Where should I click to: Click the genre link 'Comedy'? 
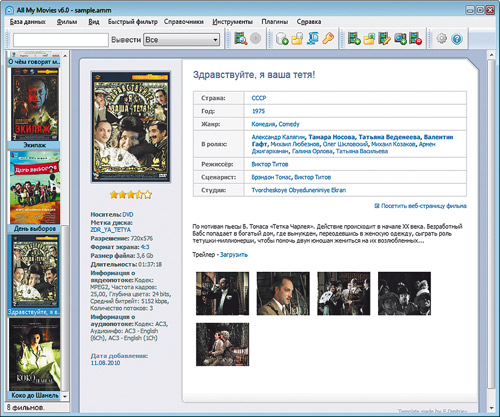click(x=289, y=124)
